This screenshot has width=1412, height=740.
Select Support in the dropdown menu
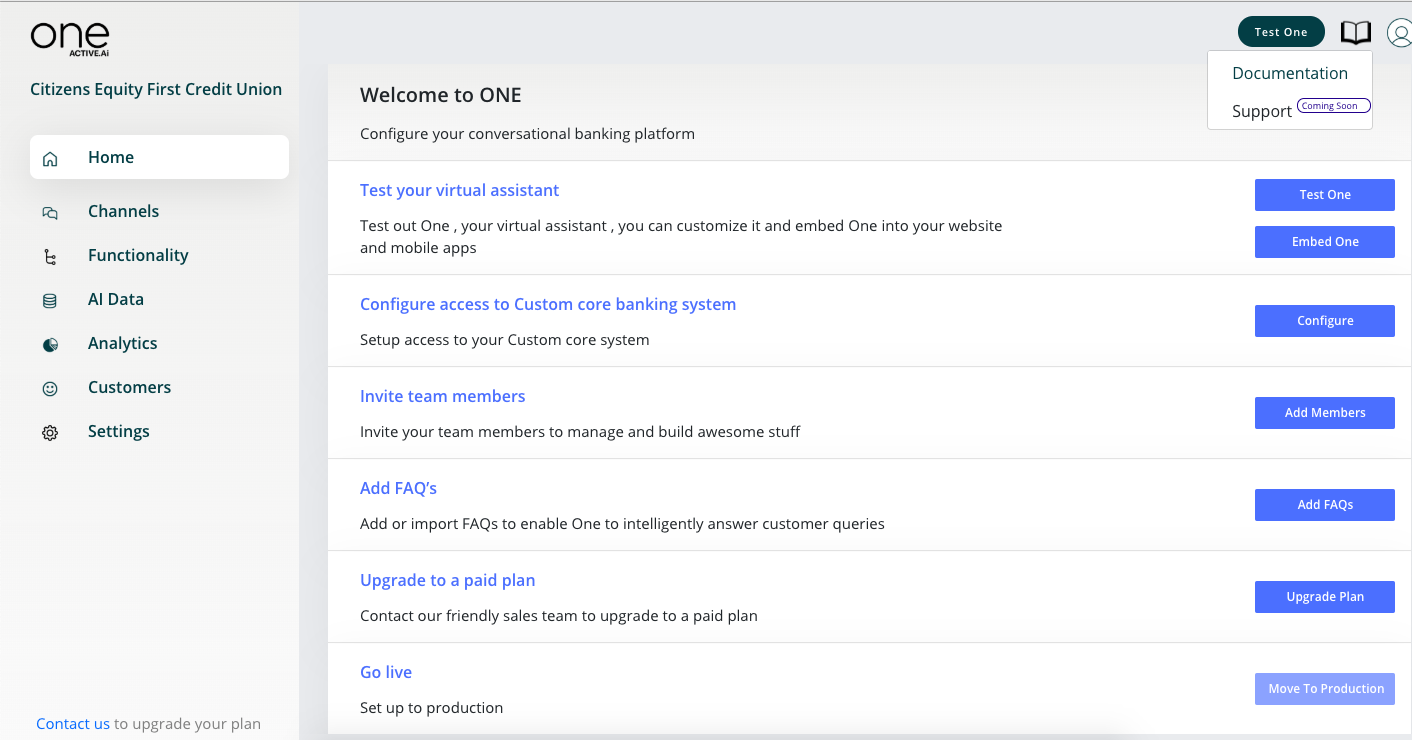pos(1262,111)
